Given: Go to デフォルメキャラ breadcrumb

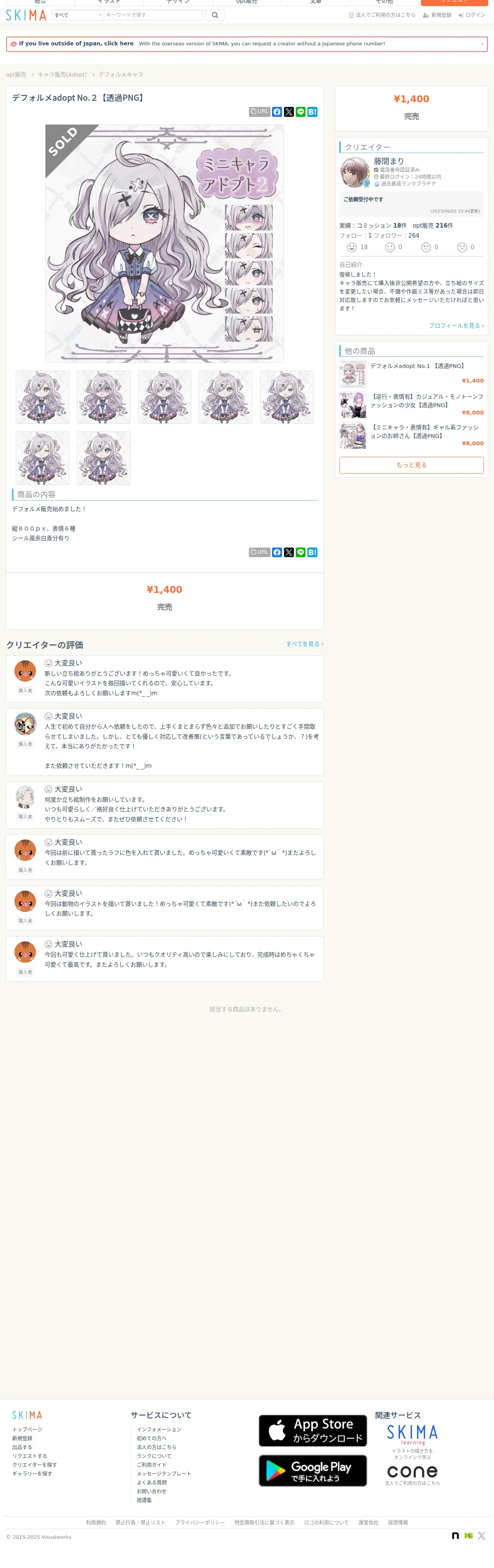Looking at the screenshot, I should [120, 75].
